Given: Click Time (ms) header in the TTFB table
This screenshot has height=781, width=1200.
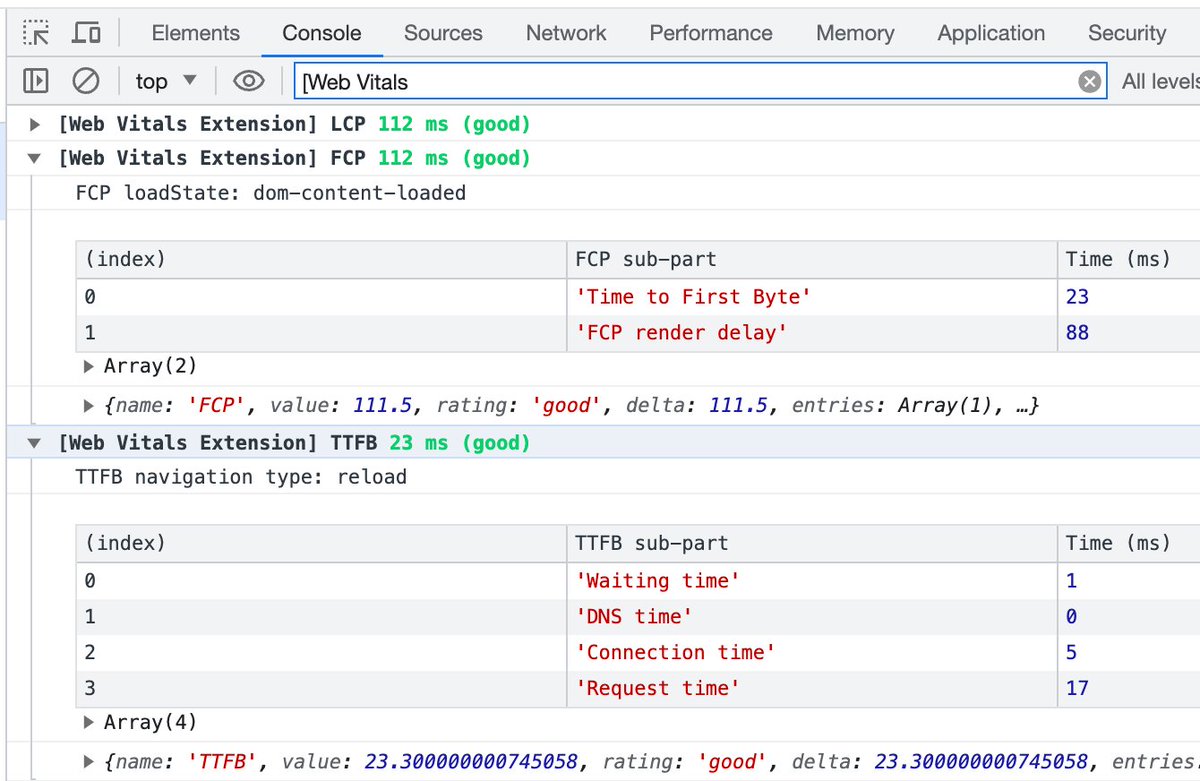Looking at the screenshot, I should 1128,544.
